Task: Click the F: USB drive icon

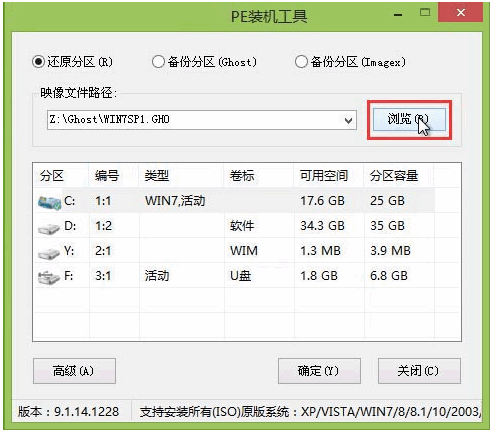Action: 49,277
